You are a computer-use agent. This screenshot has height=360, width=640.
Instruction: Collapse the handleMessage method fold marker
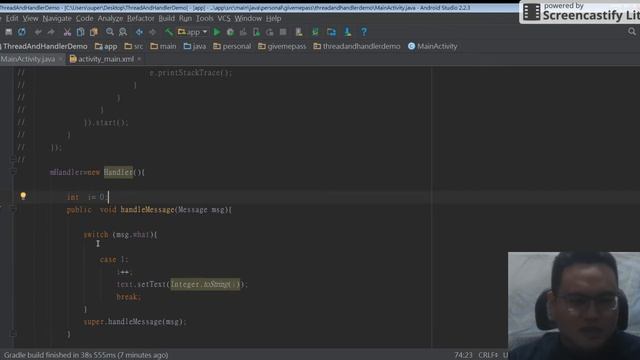[13, 209]
